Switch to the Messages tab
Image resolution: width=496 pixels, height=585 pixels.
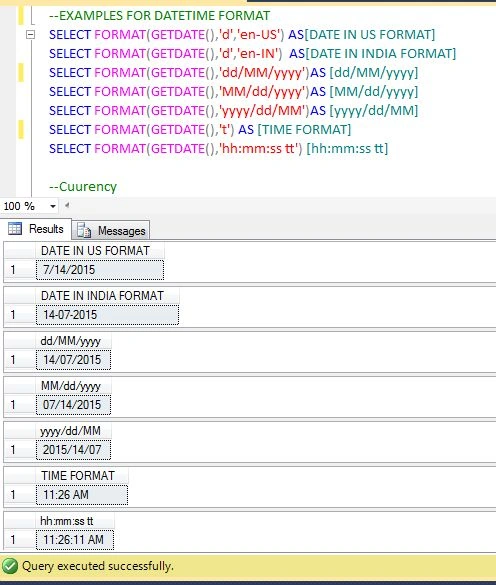pos(111,231)
